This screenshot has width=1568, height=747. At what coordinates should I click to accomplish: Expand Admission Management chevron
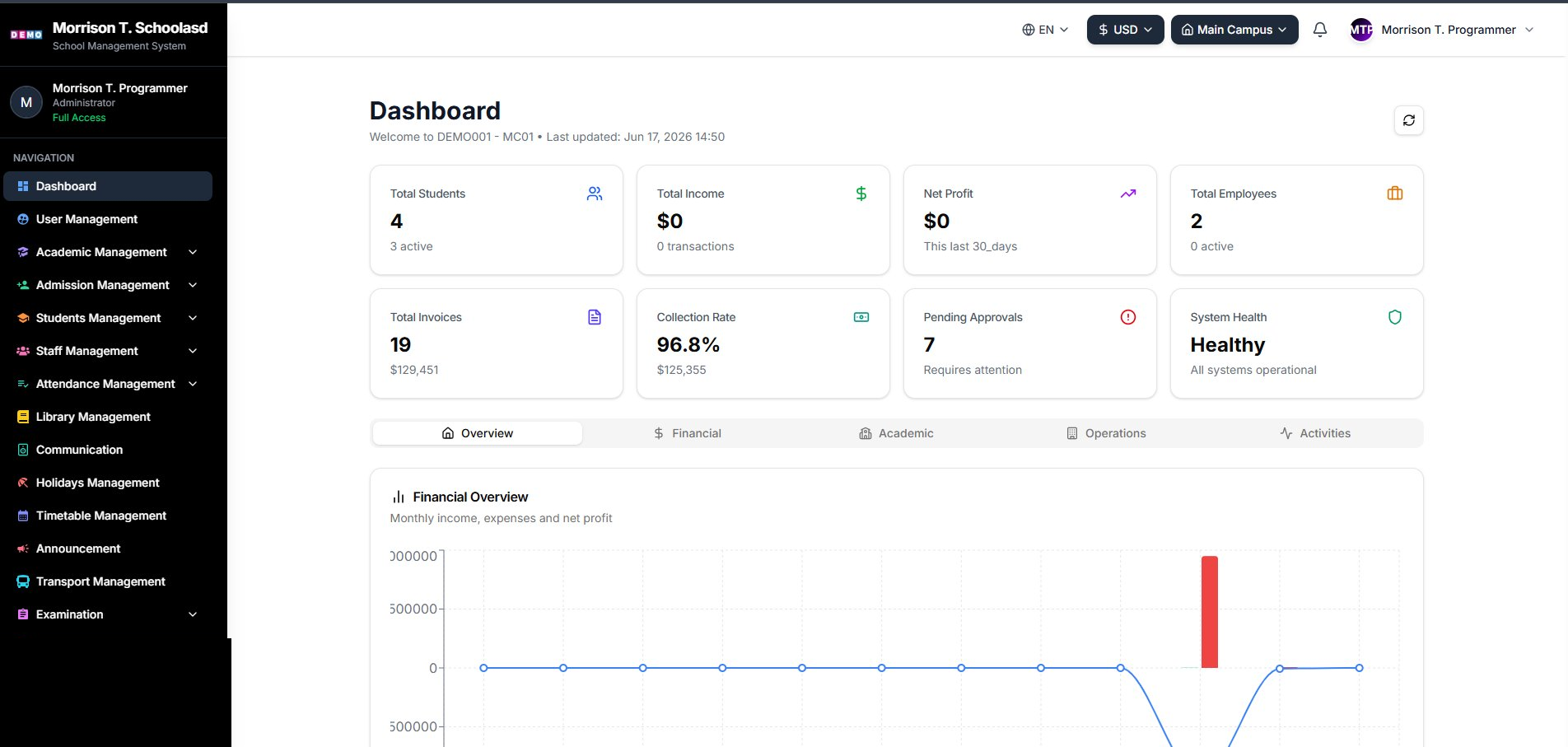193,285
